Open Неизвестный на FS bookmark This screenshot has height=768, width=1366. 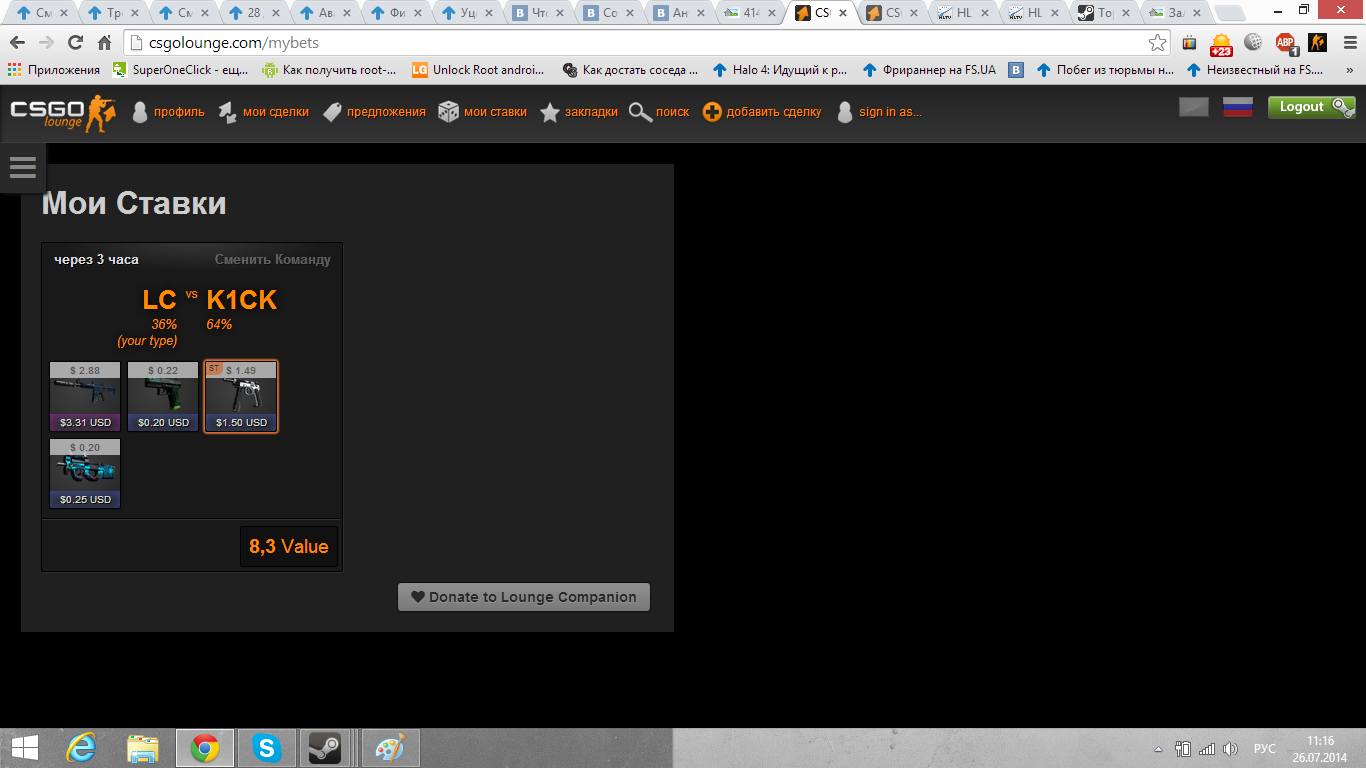pos(1255,70)
